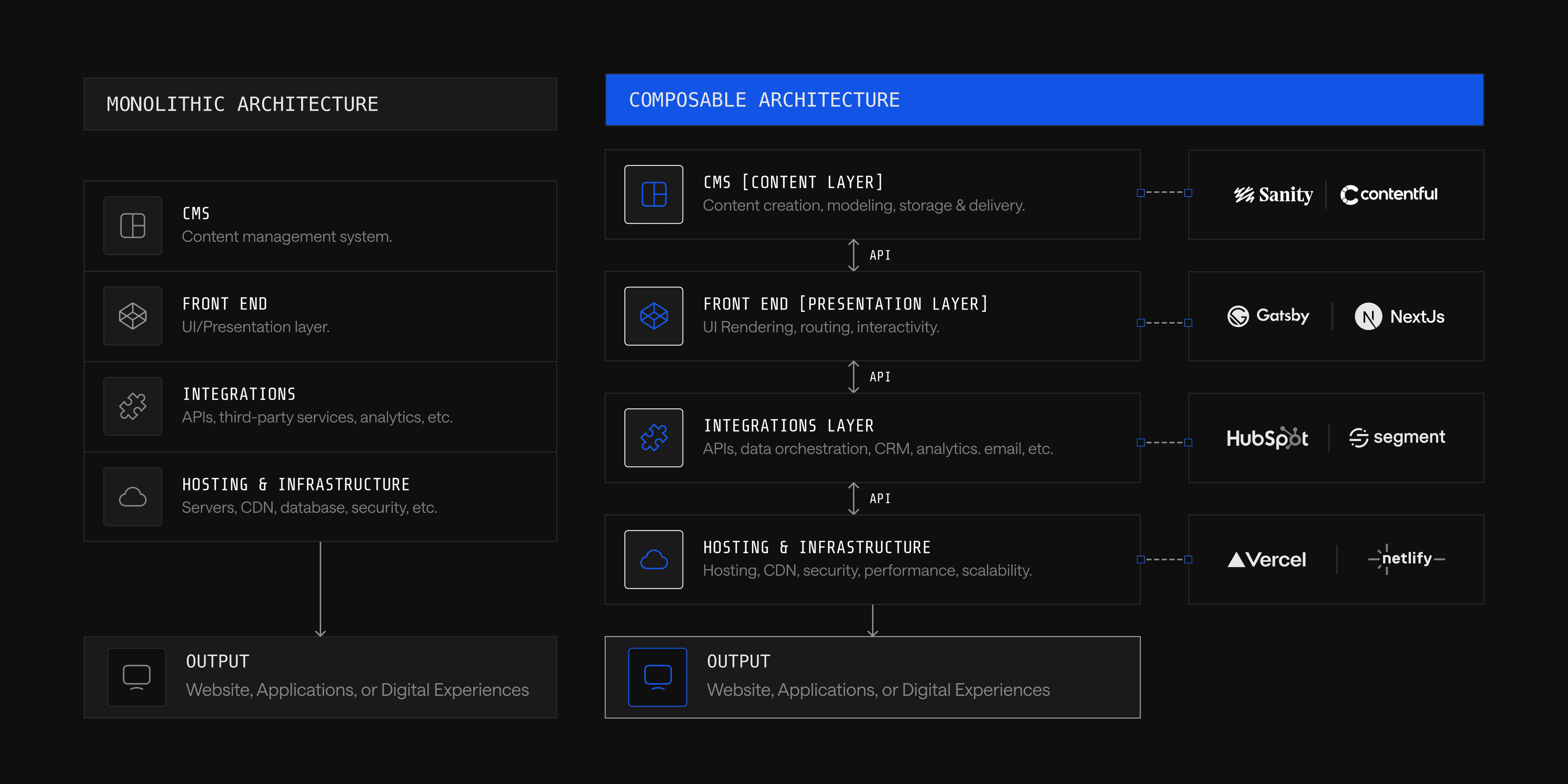
Task: Click the Segment logo
Action: pyautogui.click(x=1397, y=437)
